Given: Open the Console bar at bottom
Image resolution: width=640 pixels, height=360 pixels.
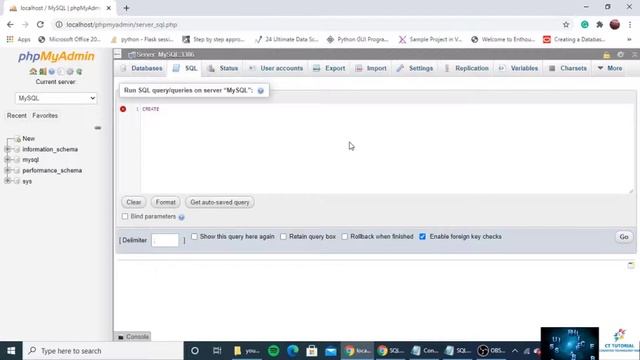Looking at the screenshot, I should click(133, 337).
